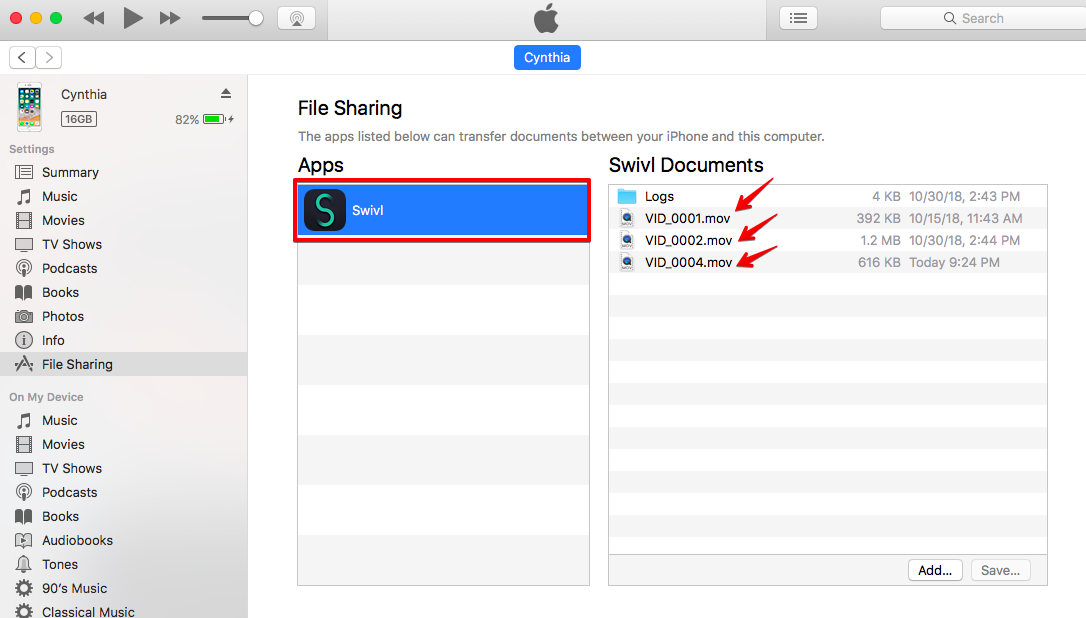The width and height of the screenshot is (1086, 618).
Task: Click the Add... button
Action: (x=935, y=570)
